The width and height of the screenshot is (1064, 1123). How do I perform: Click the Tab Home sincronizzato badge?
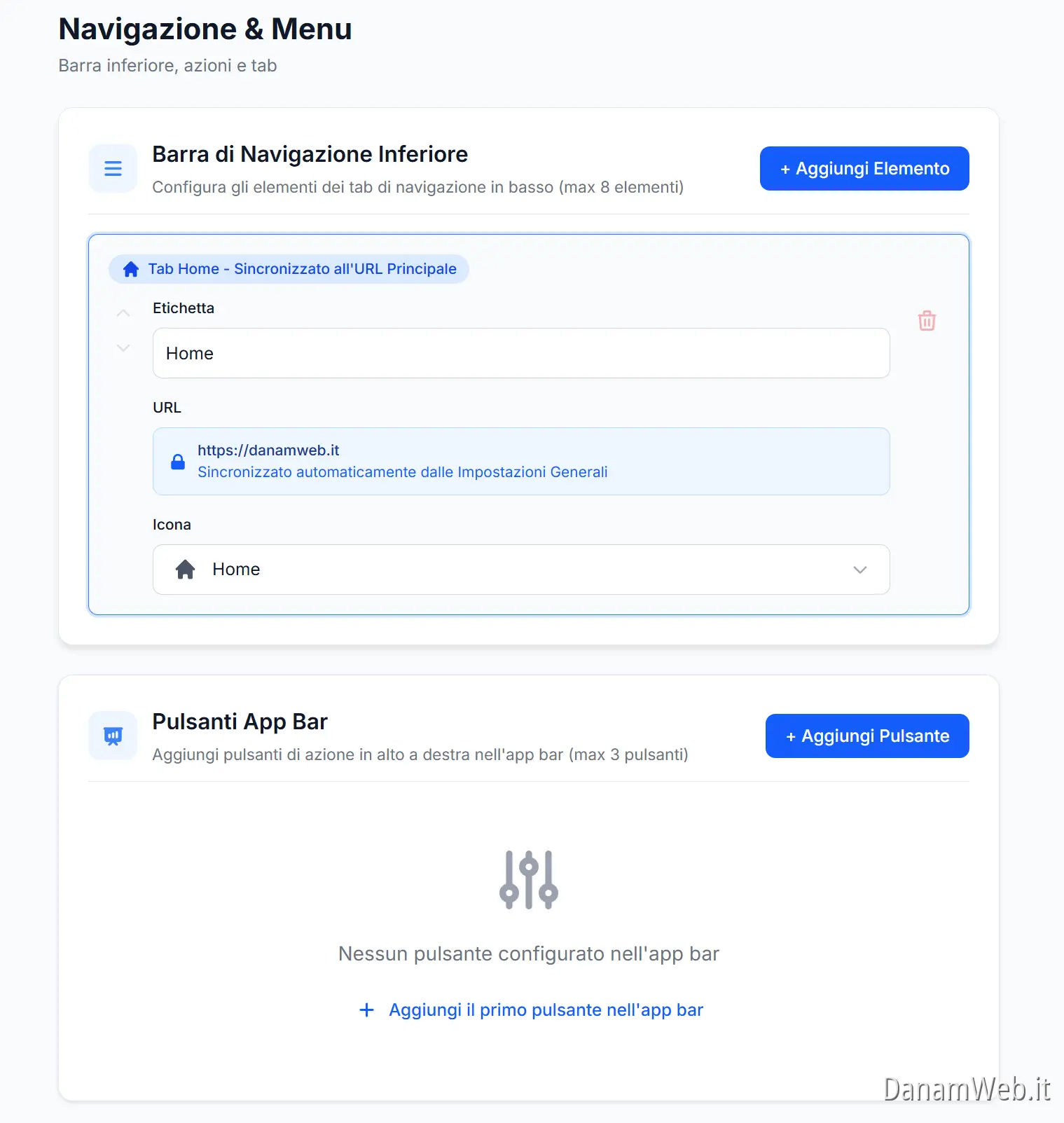click(x=289, y=269)
